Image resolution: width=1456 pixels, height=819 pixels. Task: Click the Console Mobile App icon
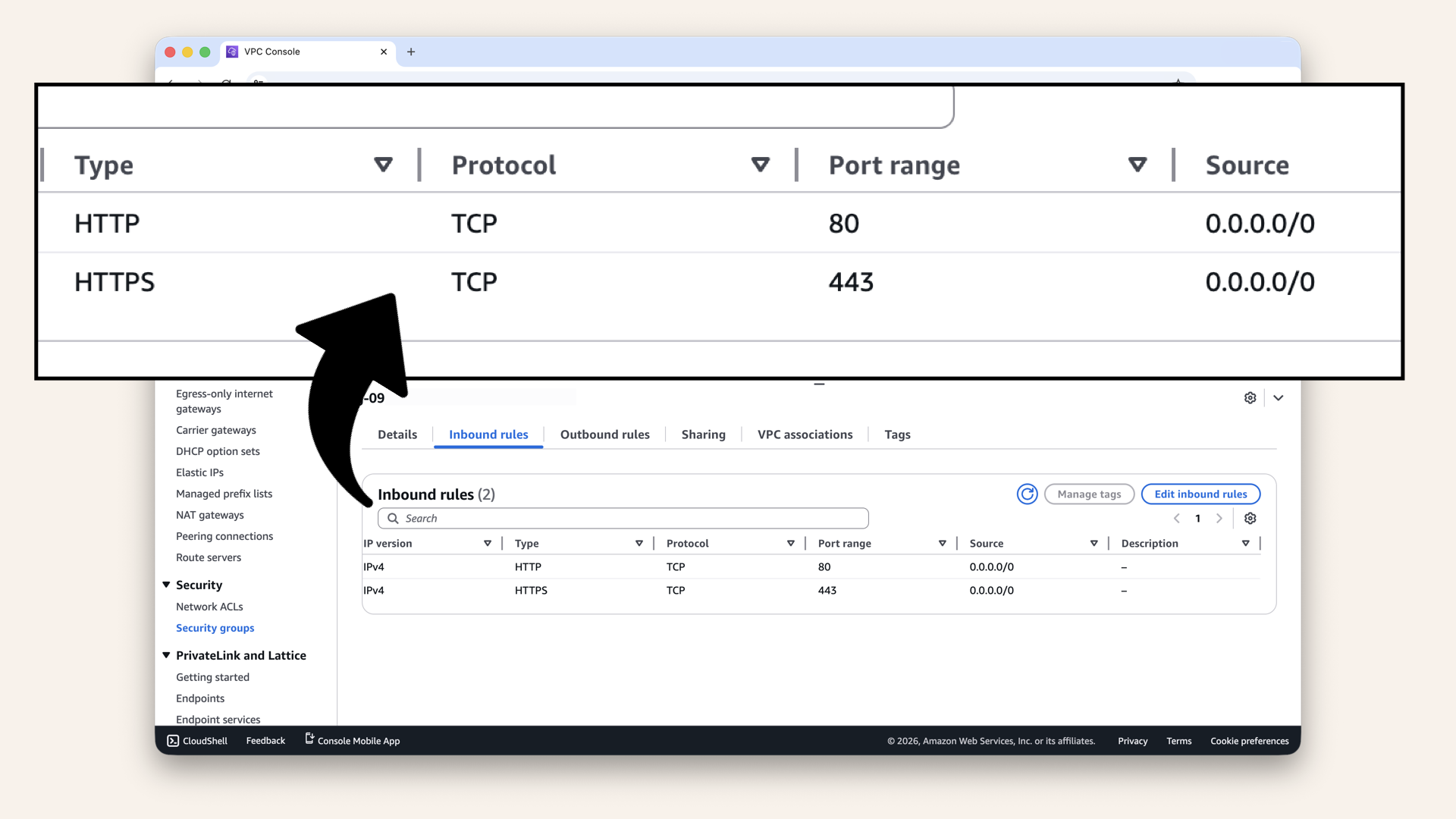pyautogui.click(x=309, y=739)
